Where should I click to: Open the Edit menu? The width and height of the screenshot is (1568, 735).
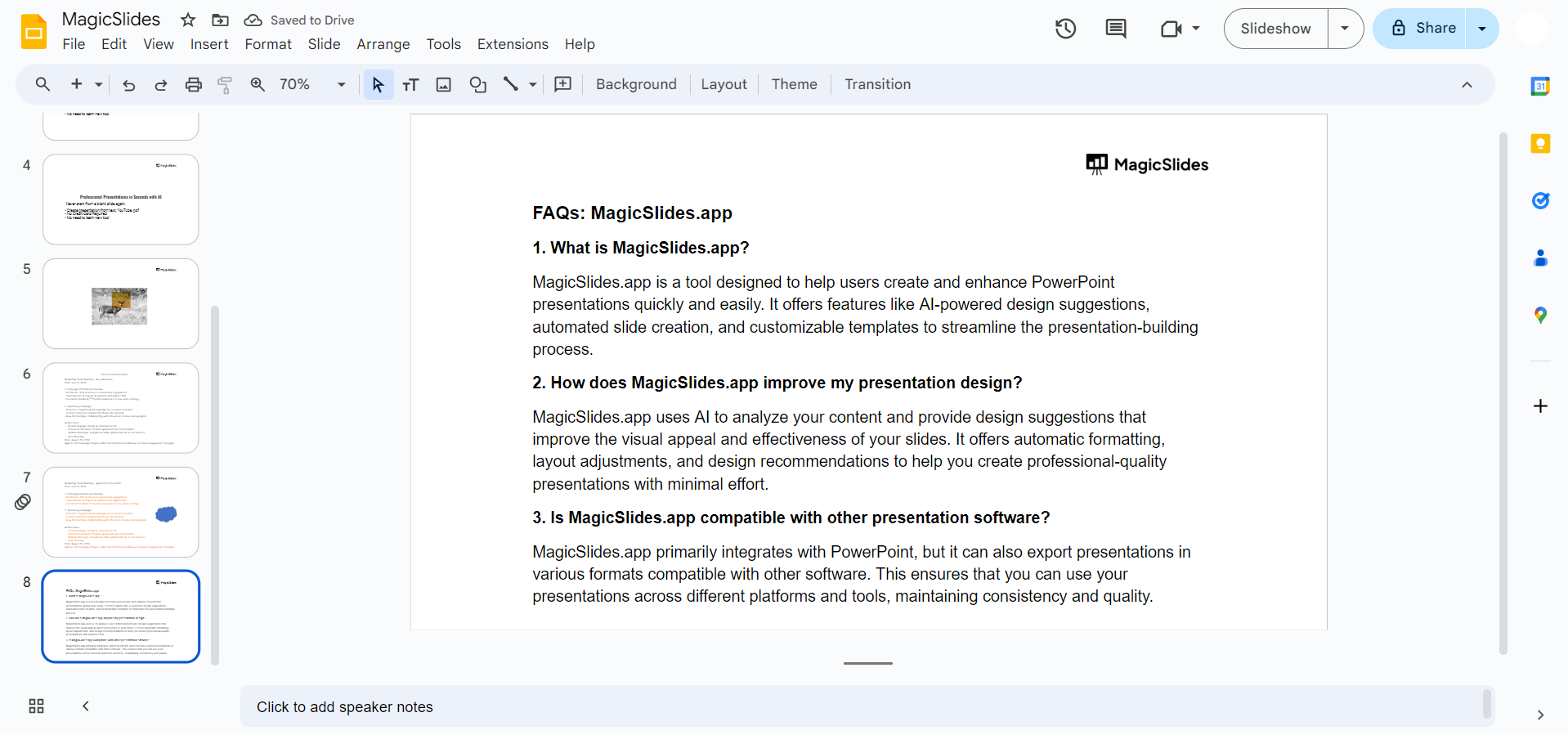tap(114, 44)
